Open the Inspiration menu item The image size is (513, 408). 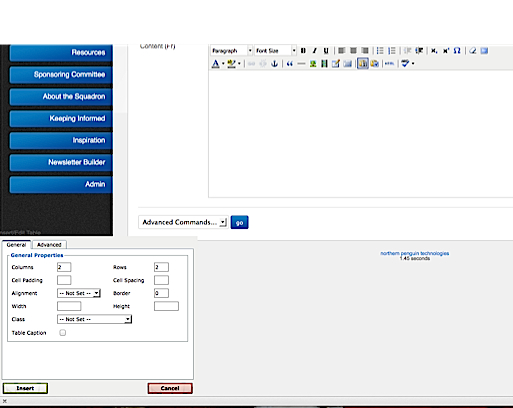click(61, 140)
